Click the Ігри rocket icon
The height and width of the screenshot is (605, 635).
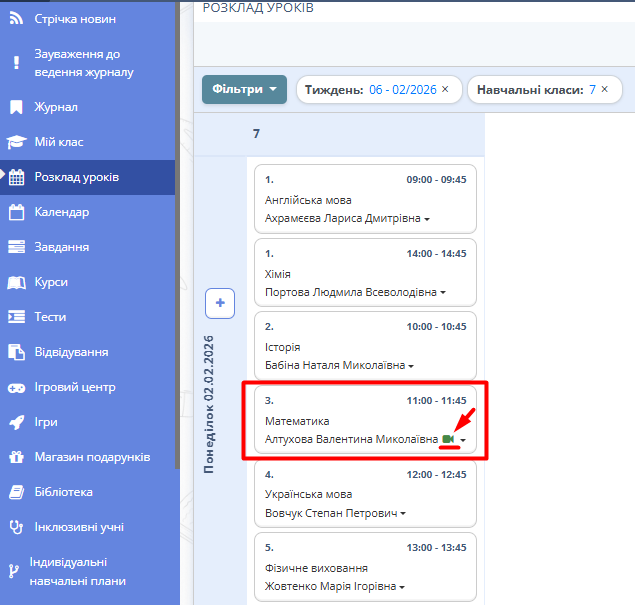pyautogui.click(x=16, y=422)
